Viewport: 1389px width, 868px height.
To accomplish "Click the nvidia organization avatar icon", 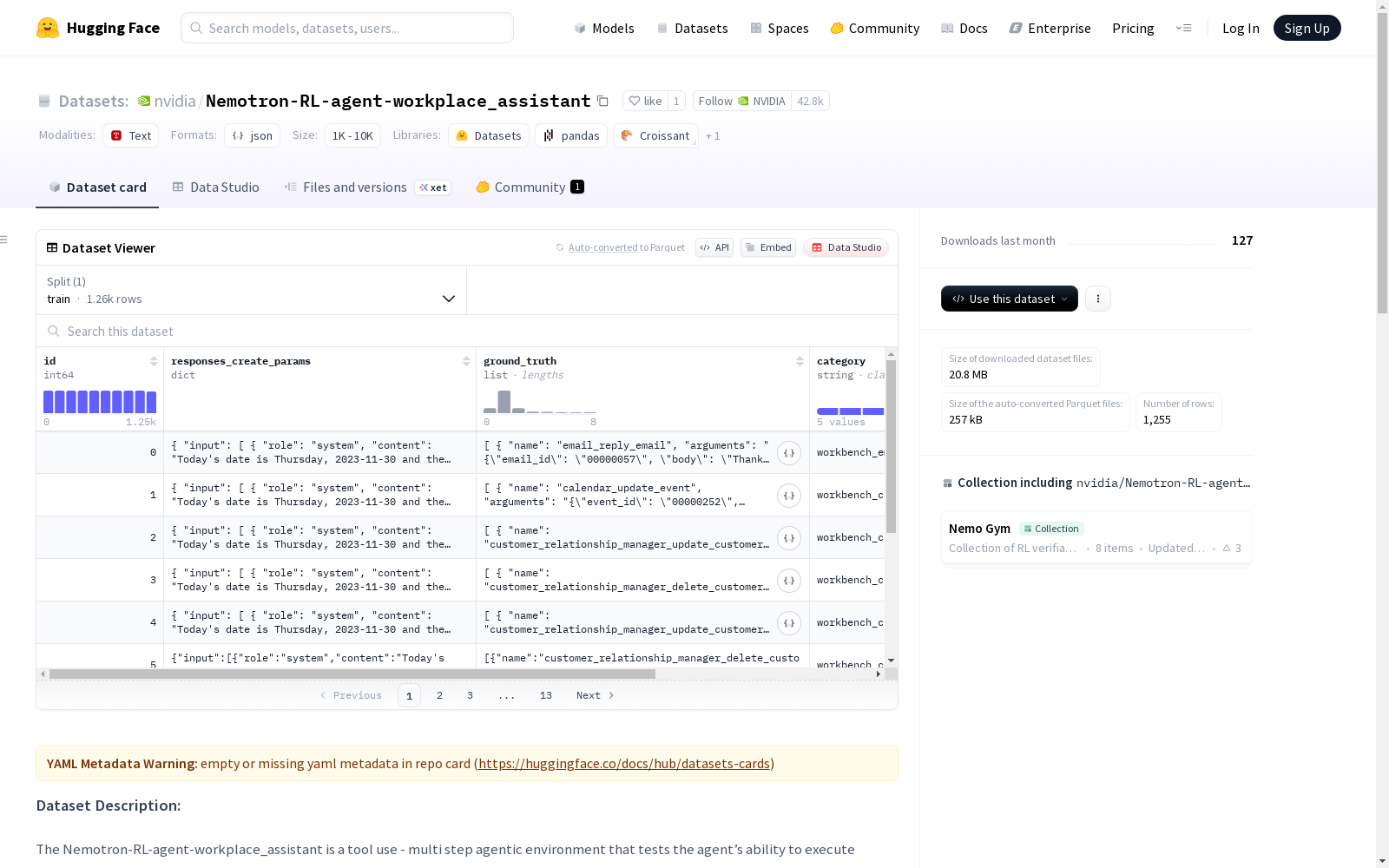I will click(144, 101).
